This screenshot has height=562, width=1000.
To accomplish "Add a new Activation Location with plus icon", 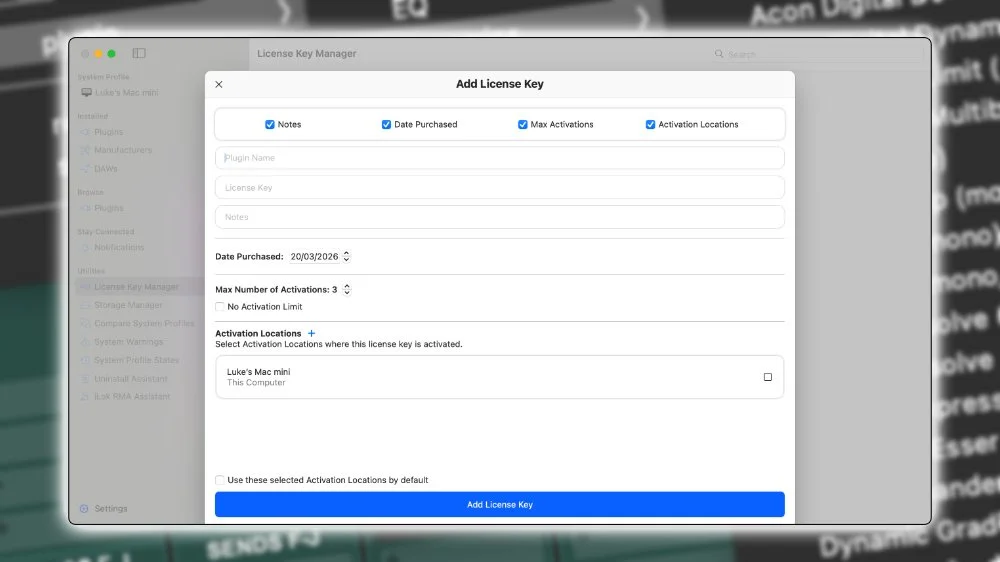I will coord(311,333).
